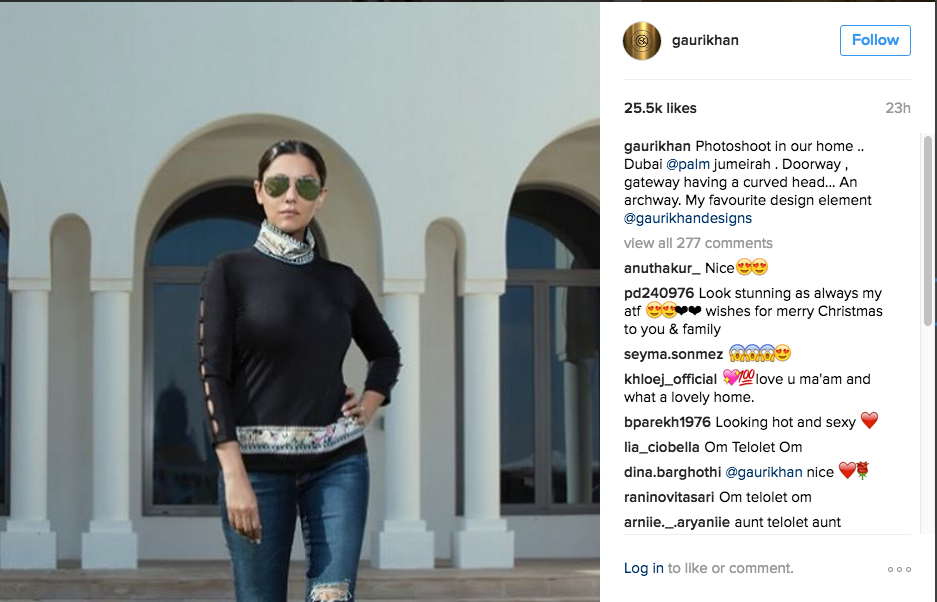Visit the @gaurikhandesigns tagged profile

coord(688,218)
